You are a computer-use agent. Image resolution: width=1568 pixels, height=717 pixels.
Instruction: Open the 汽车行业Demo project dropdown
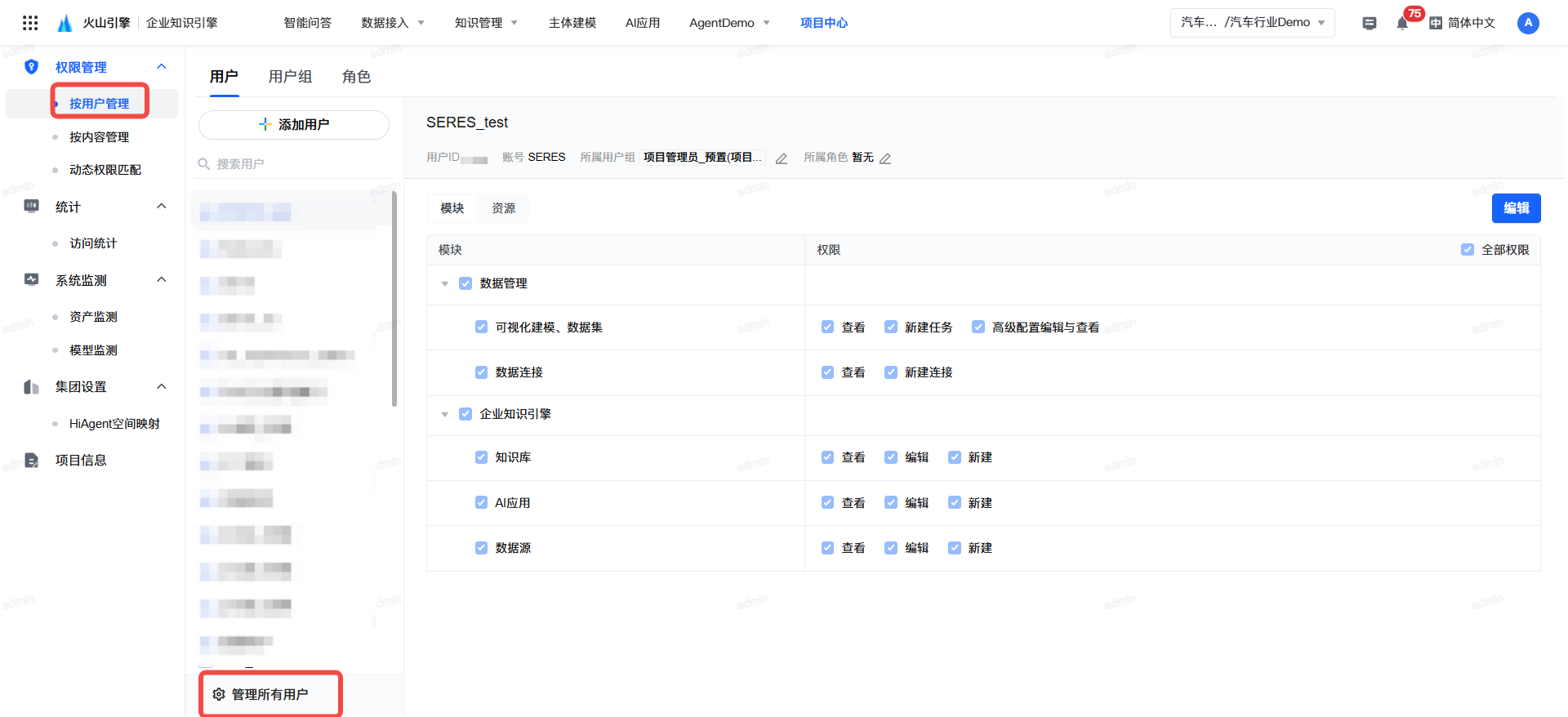(1252, 23)
